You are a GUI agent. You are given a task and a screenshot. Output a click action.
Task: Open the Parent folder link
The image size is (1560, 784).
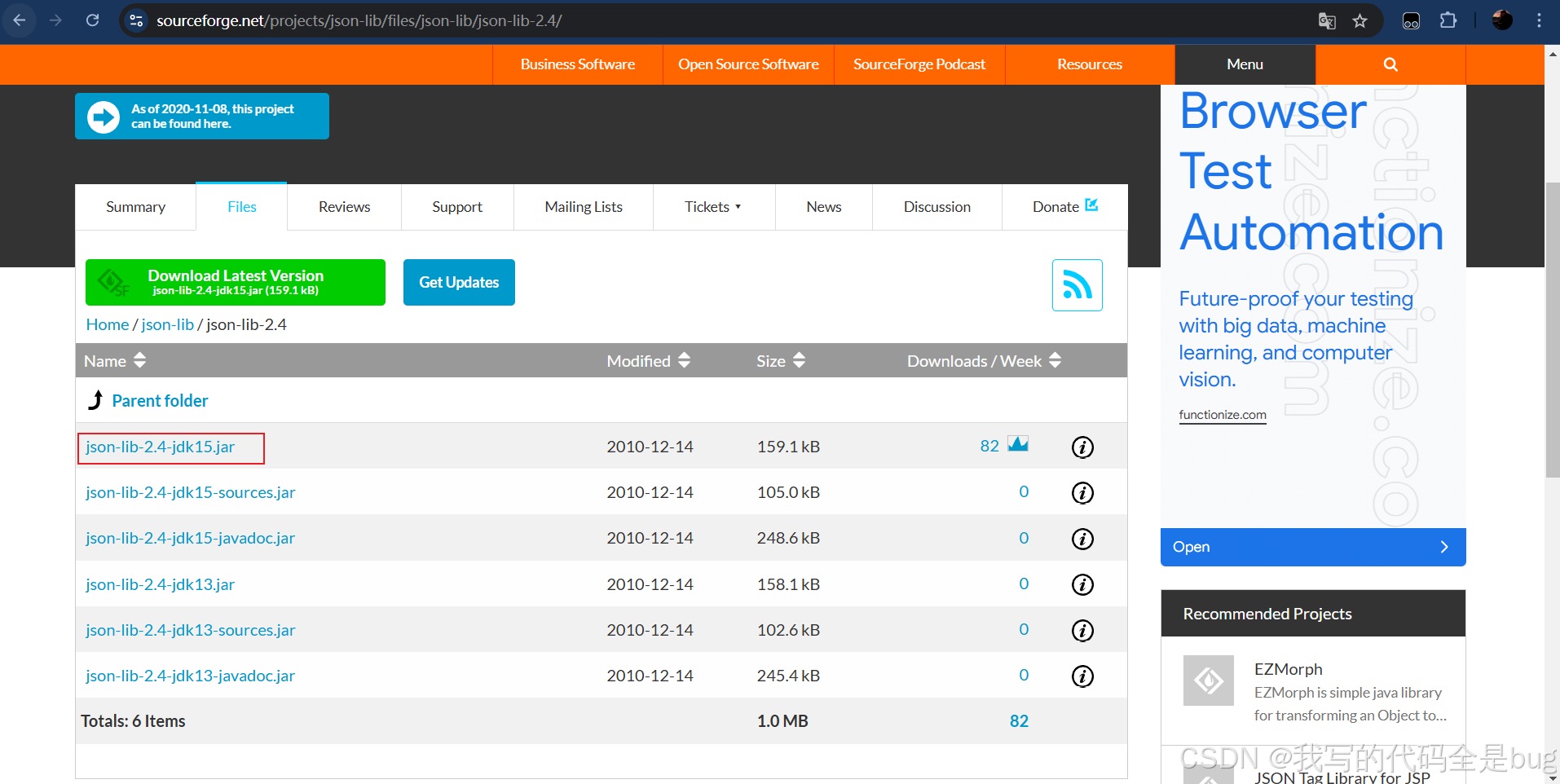(160, 401)
